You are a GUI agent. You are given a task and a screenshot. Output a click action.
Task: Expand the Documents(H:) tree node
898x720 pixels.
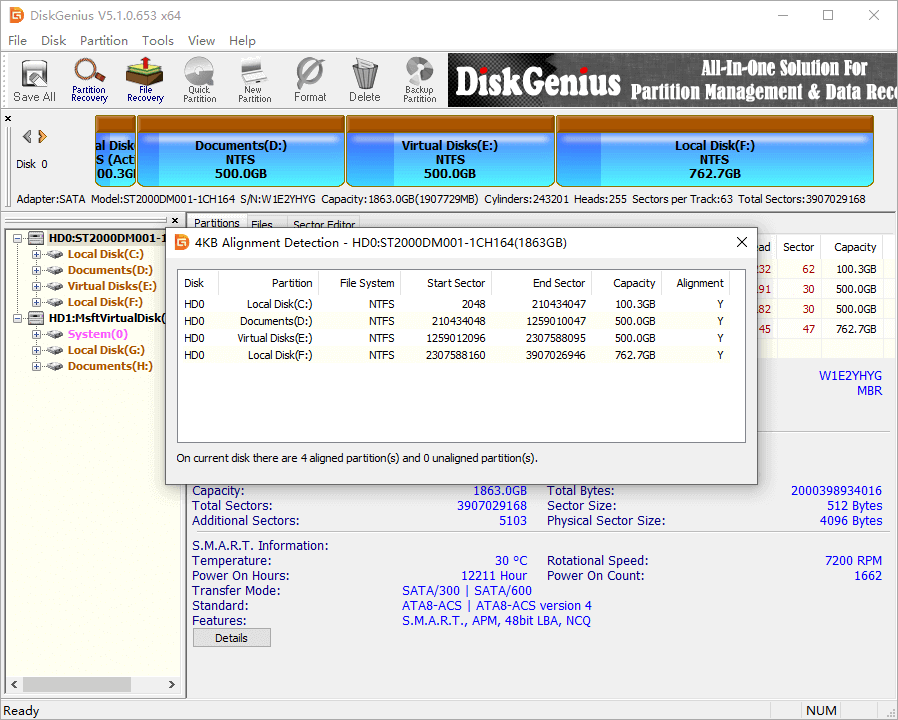37,366
